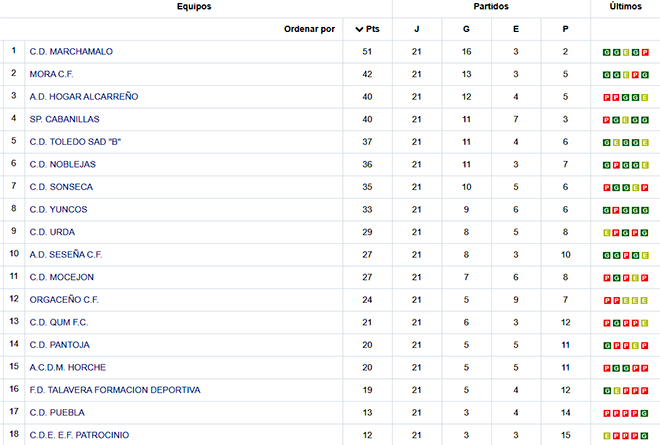Click the first green G icon in C.D. PANTOJA's row

point(607,346)
